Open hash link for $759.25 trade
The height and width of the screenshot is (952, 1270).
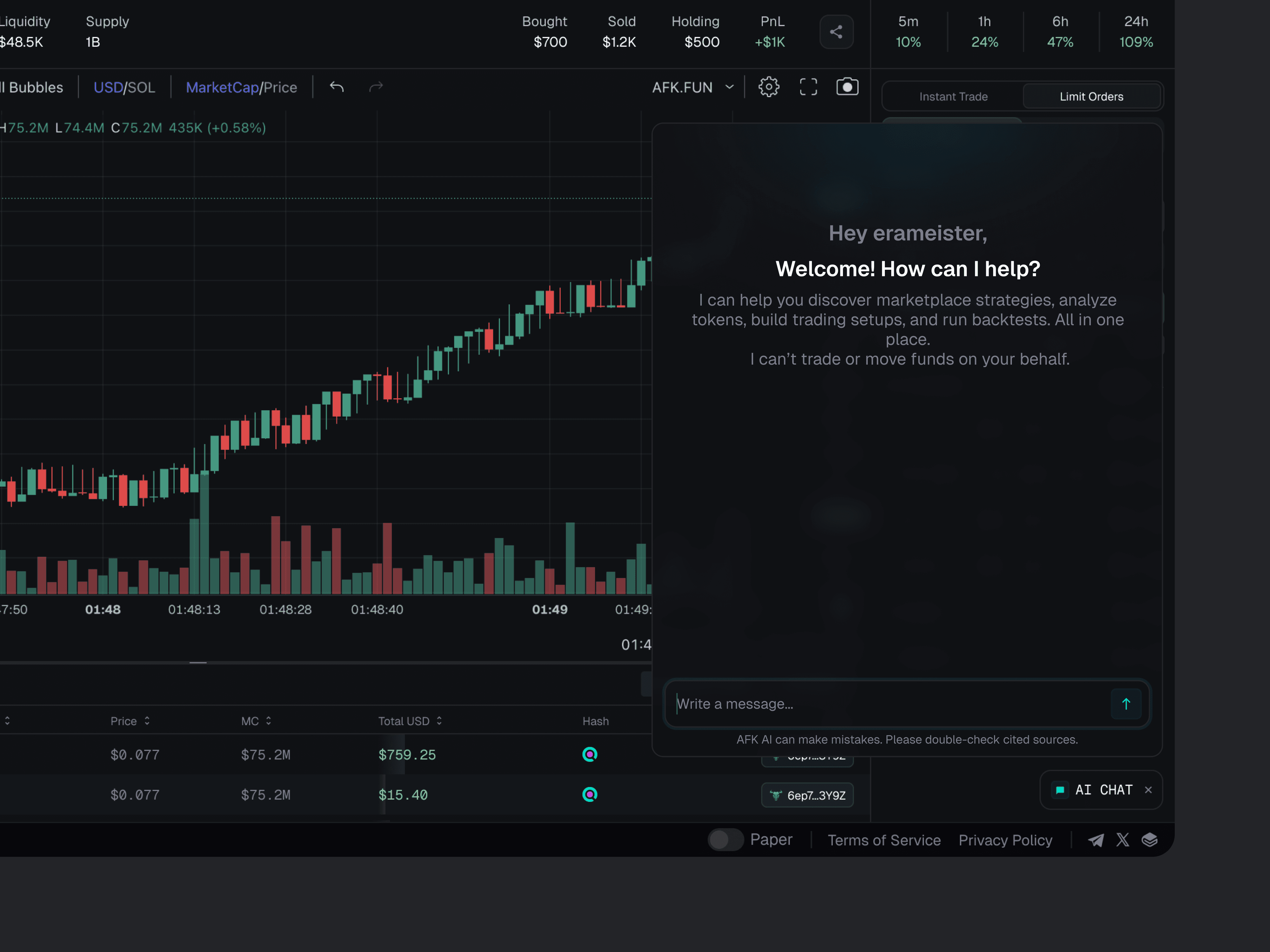click(x=590, y=755)
